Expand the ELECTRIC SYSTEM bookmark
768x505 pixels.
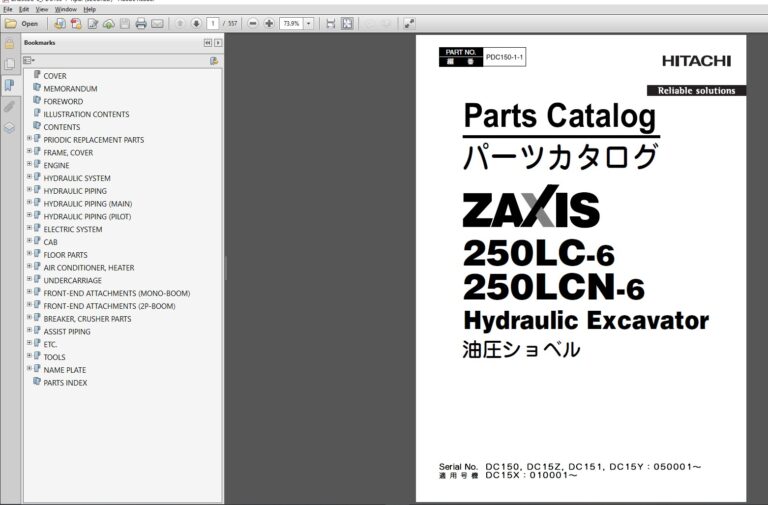[29, 228]
